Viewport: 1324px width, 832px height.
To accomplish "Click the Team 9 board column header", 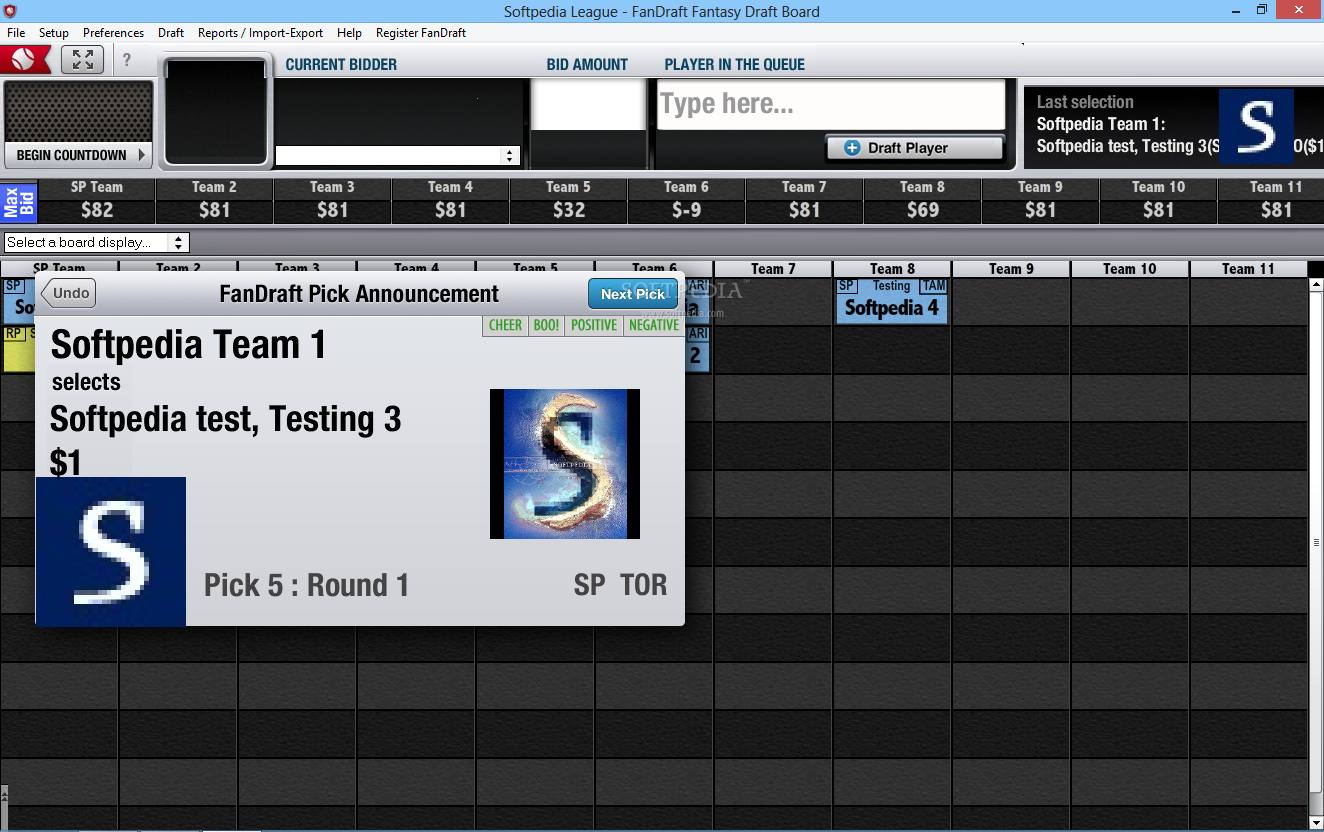I will tap(1011, 269).
